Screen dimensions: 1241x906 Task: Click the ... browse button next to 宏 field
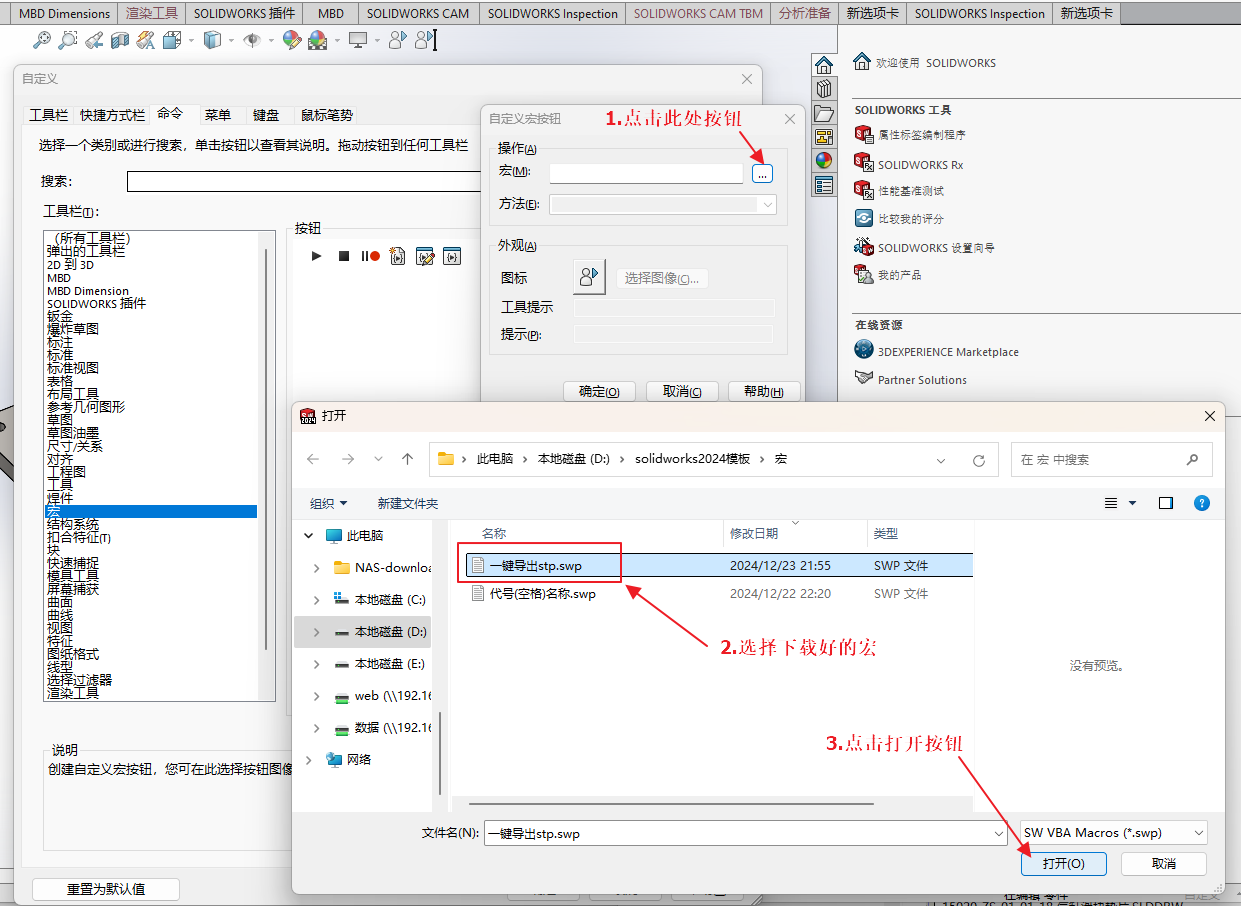(762, 174)
